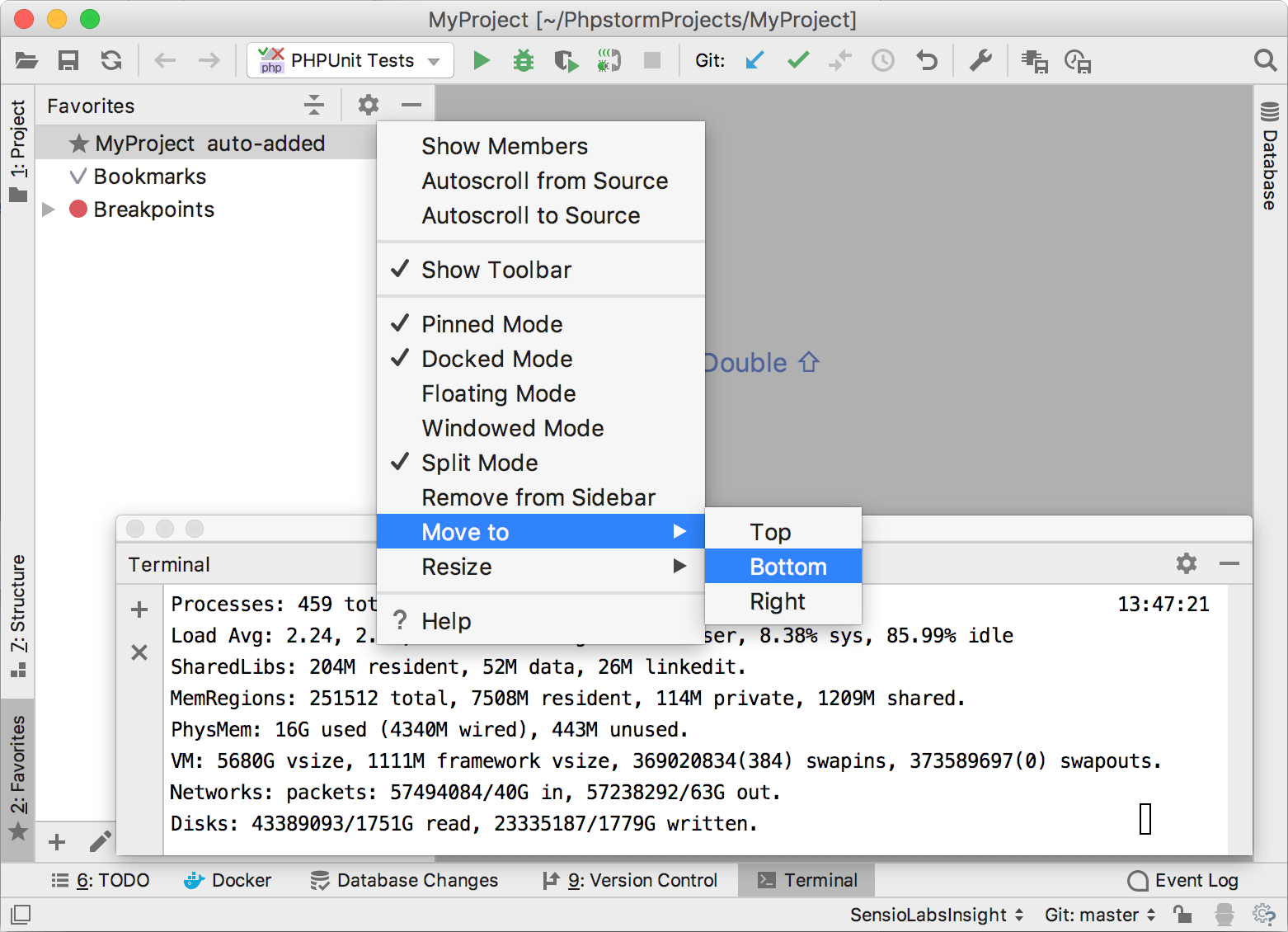Start debugging with the bug icon
Image resolution: width=1288 pixels, height=932 pixels.
(x=524, y=60)
